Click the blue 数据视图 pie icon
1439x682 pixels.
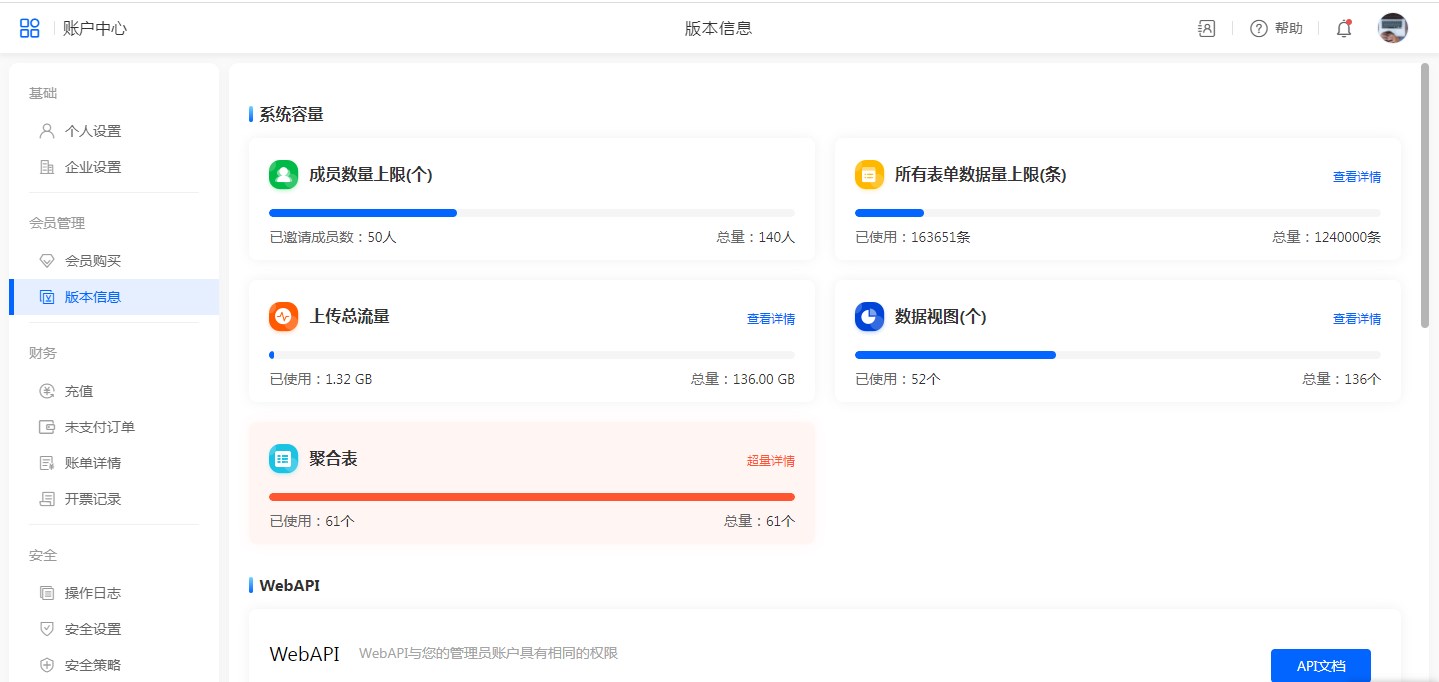870,316
